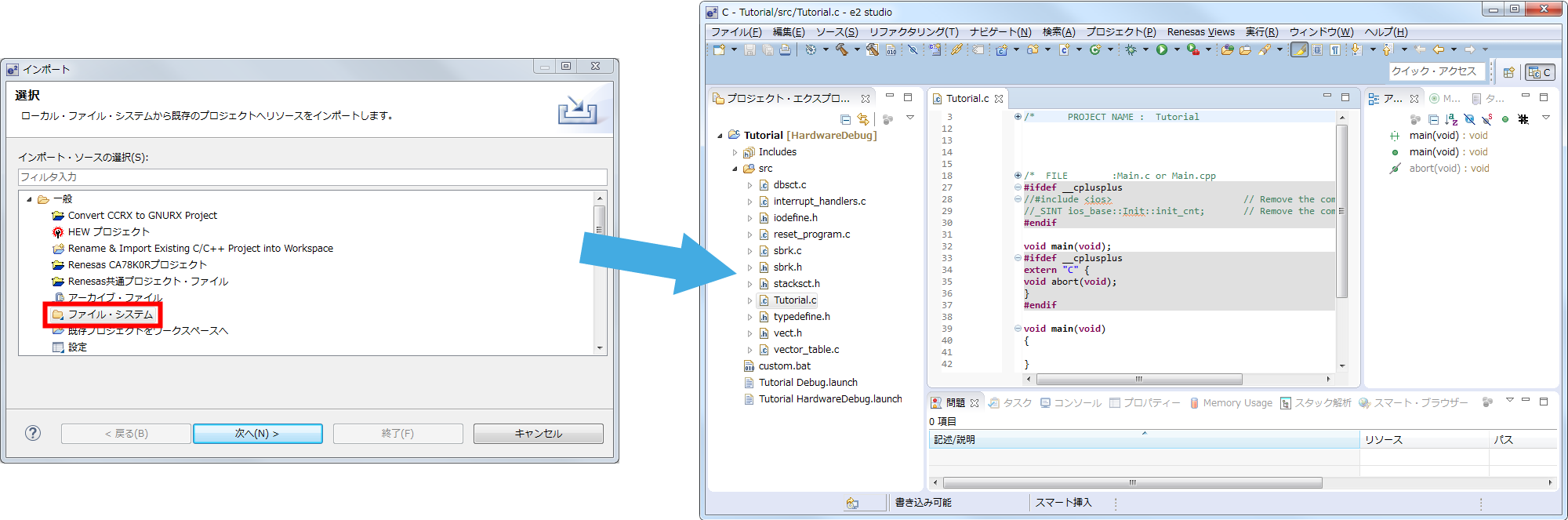Click the code editor horizontal scrollbar
Image resolution: width=1568 pixels, height=520 pixels.
pyautogui.click(x=1138, y=379)
